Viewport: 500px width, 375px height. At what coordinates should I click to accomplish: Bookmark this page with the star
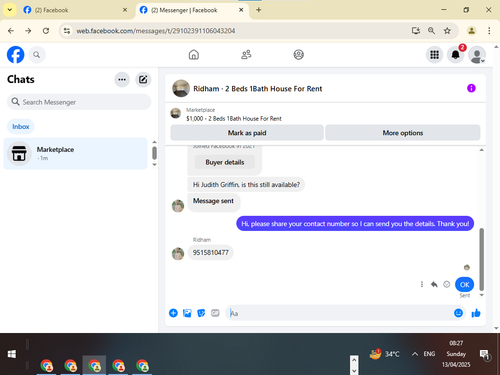pos(447,31)
